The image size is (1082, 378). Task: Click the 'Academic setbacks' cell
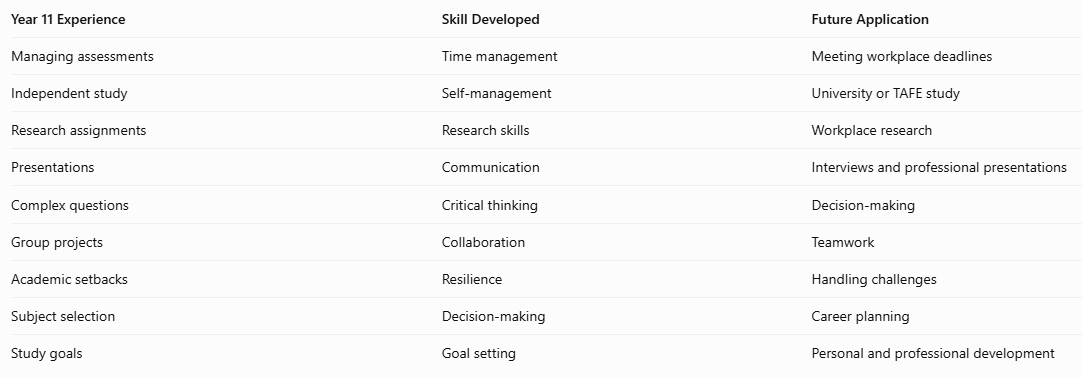tap(69, 279)
